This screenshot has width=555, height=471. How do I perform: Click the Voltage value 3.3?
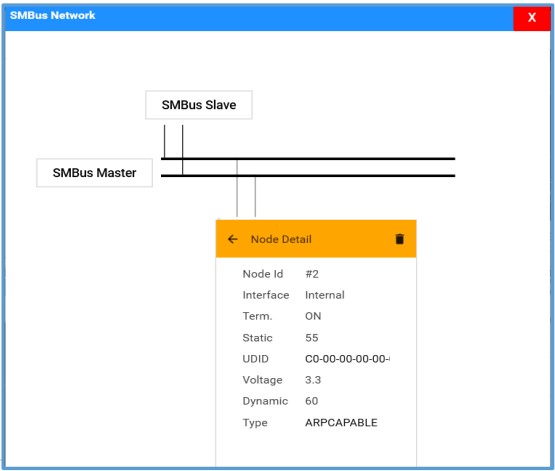tap(313, 380)
